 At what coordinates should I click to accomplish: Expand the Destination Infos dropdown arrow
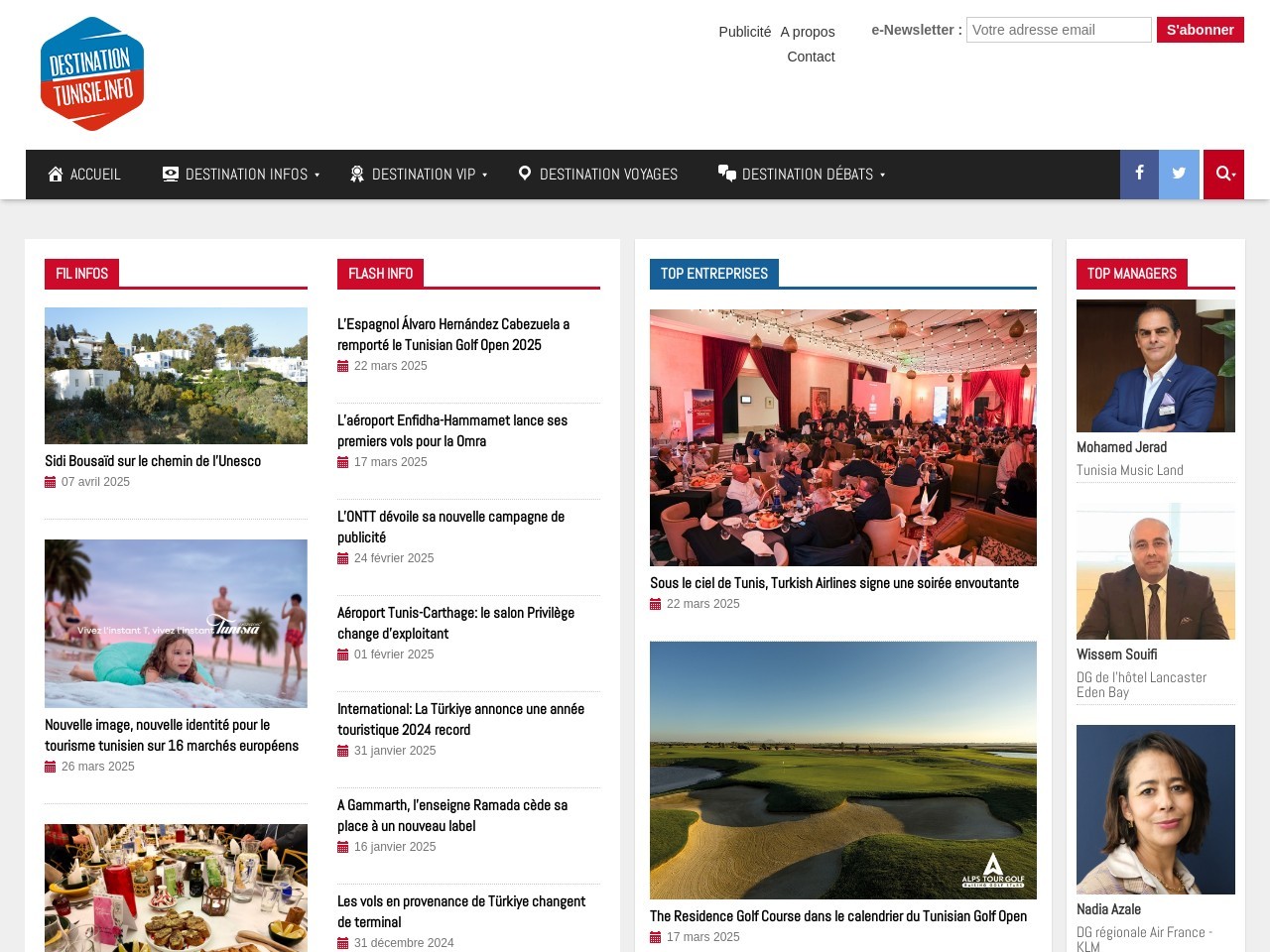[x=317, y=175]
